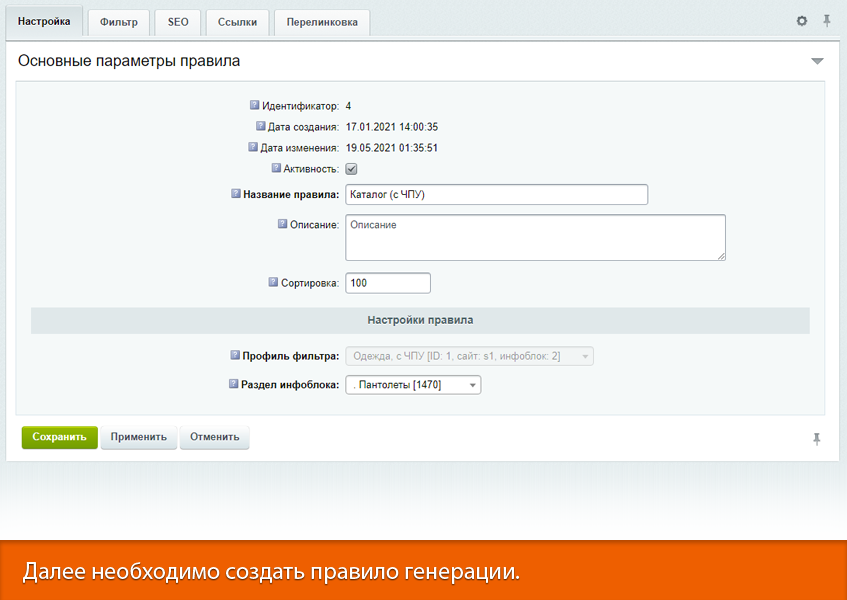
Task: Click the pin icon in the top corner
Action: pos(827,20)
